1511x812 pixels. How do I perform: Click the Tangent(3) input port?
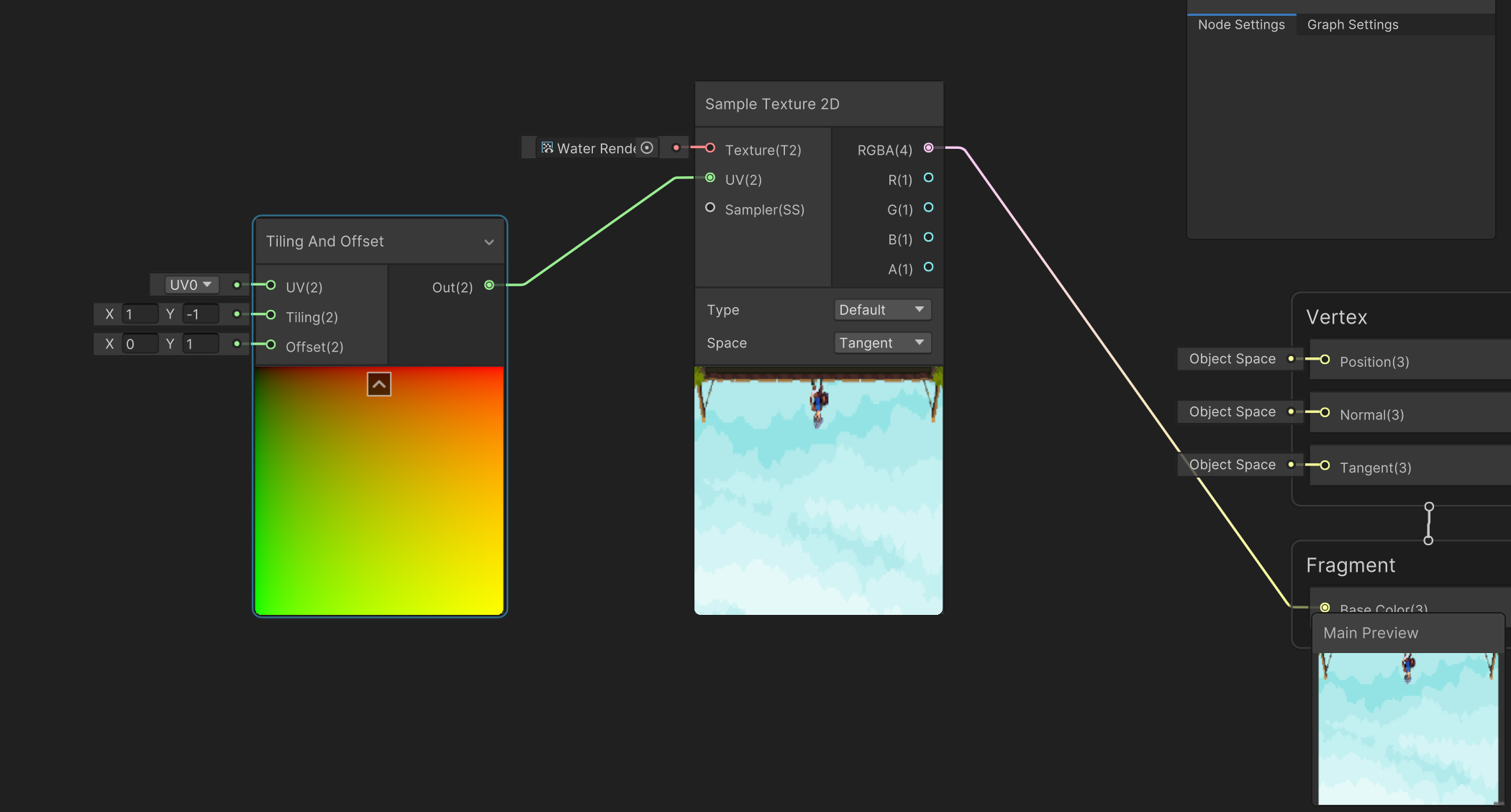click(x=1325, y=465)
